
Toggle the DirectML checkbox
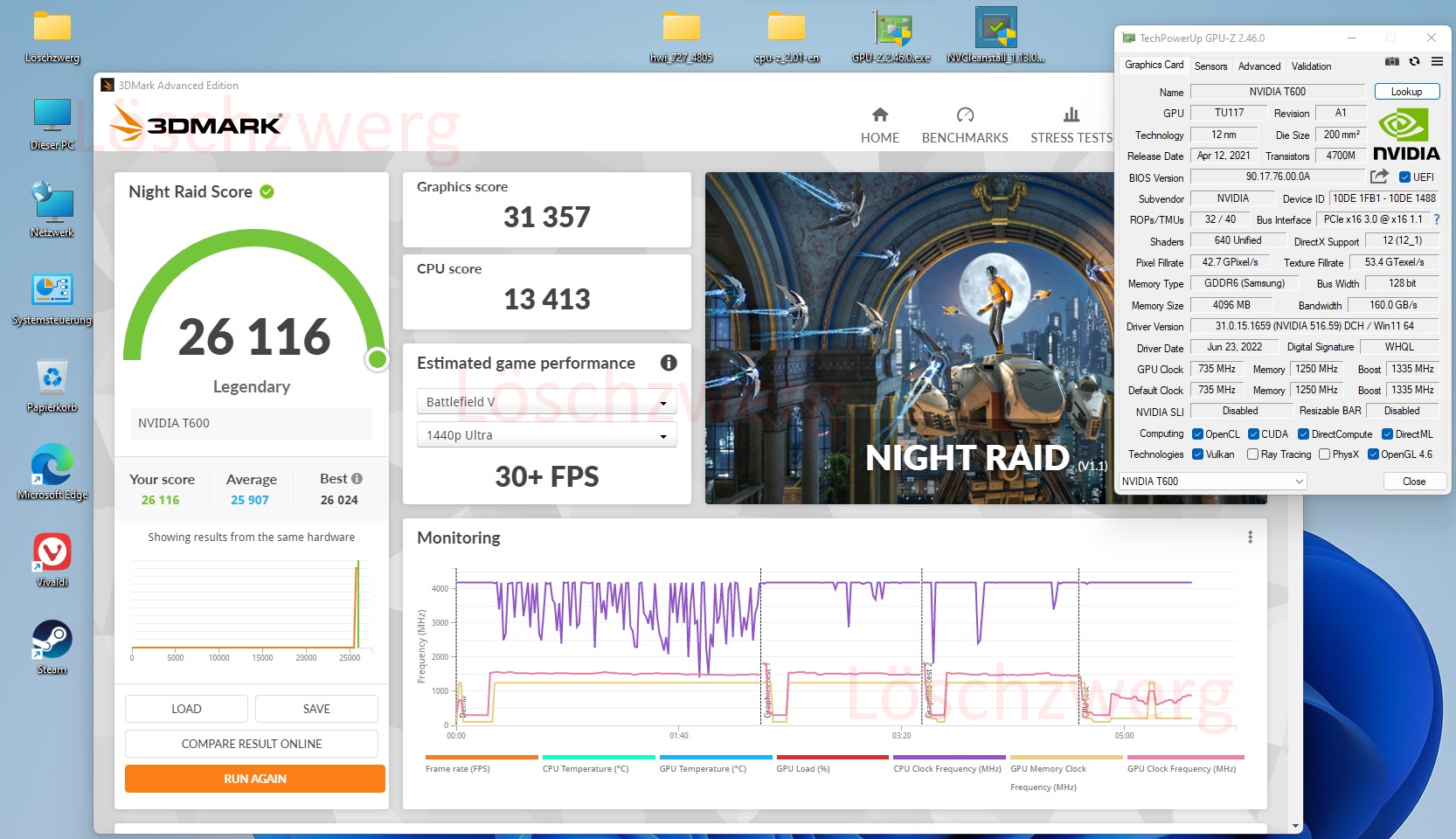pyautogui.click(x=1387, y=434)
